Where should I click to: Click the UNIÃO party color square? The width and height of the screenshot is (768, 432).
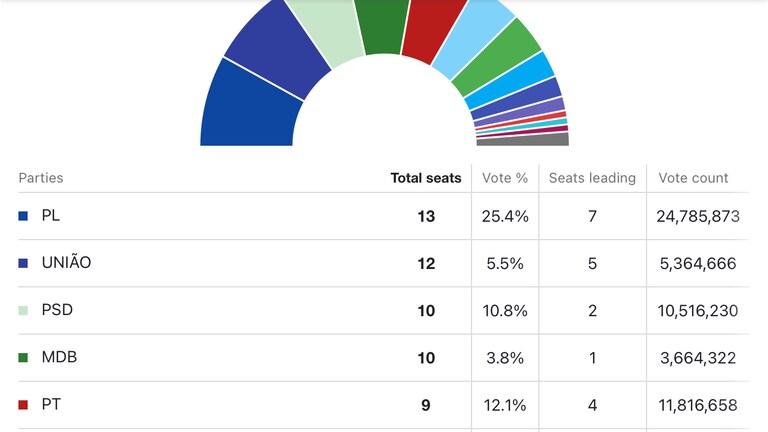tap(23, 263)
